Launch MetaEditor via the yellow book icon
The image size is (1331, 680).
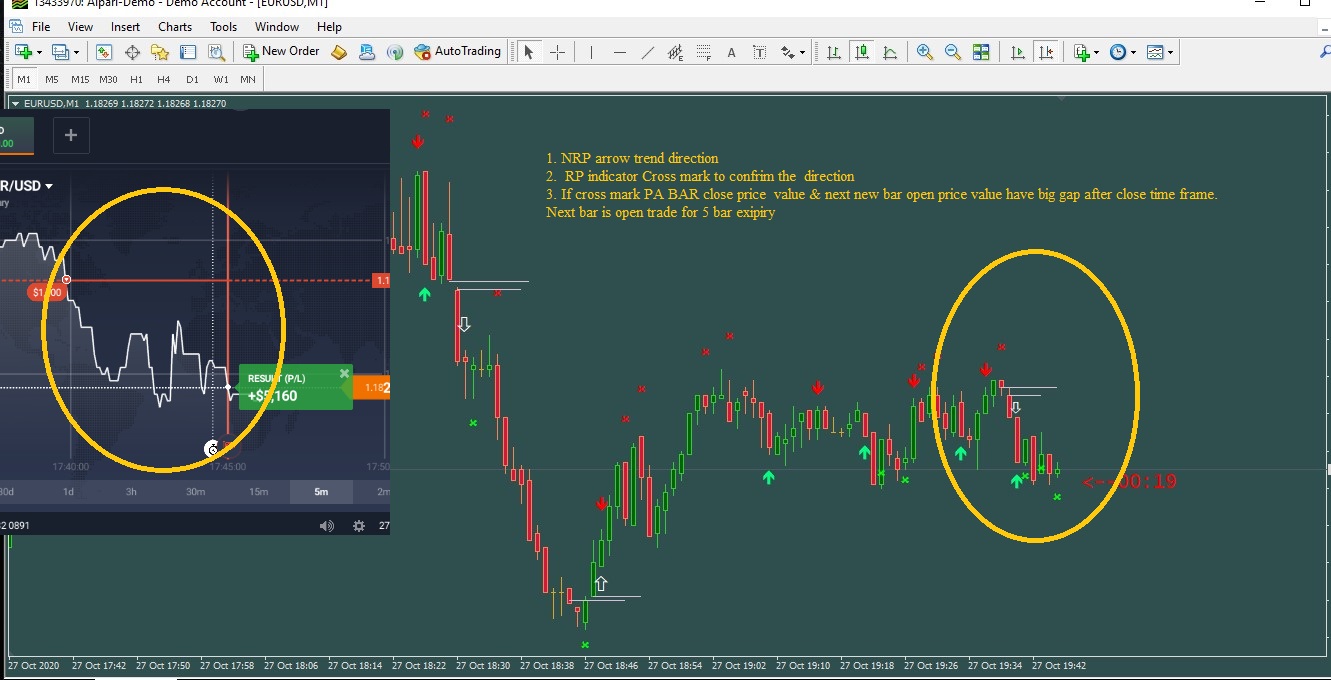pos(339,52)
